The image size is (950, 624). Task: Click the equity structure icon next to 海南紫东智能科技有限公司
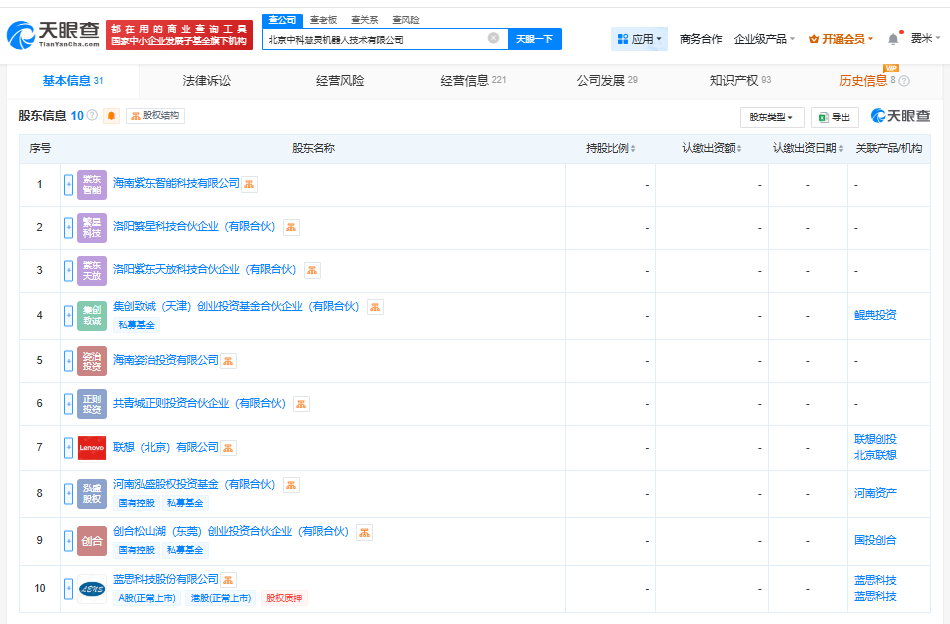(249, 184)
